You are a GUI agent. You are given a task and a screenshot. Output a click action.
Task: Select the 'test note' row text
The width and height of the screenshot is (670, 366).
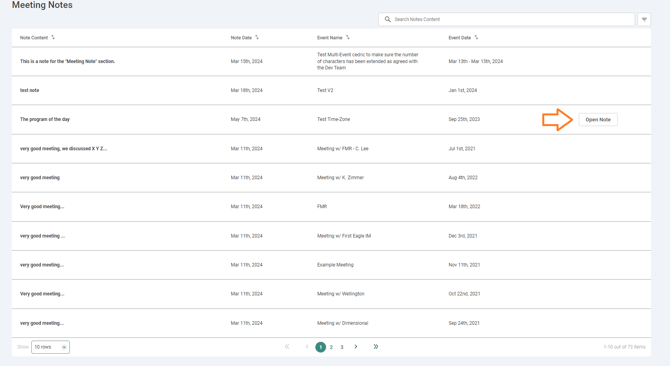29,90
